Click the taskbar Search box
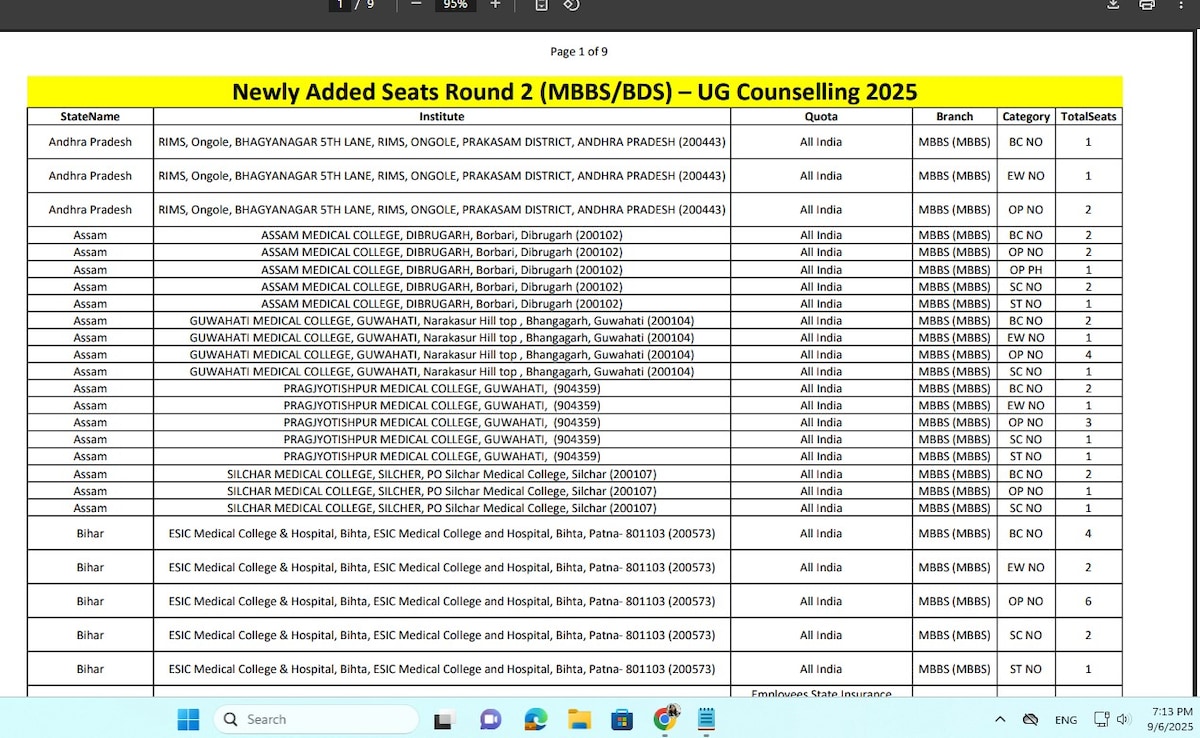Viewport: 1200px width, 738px height. 315,719
